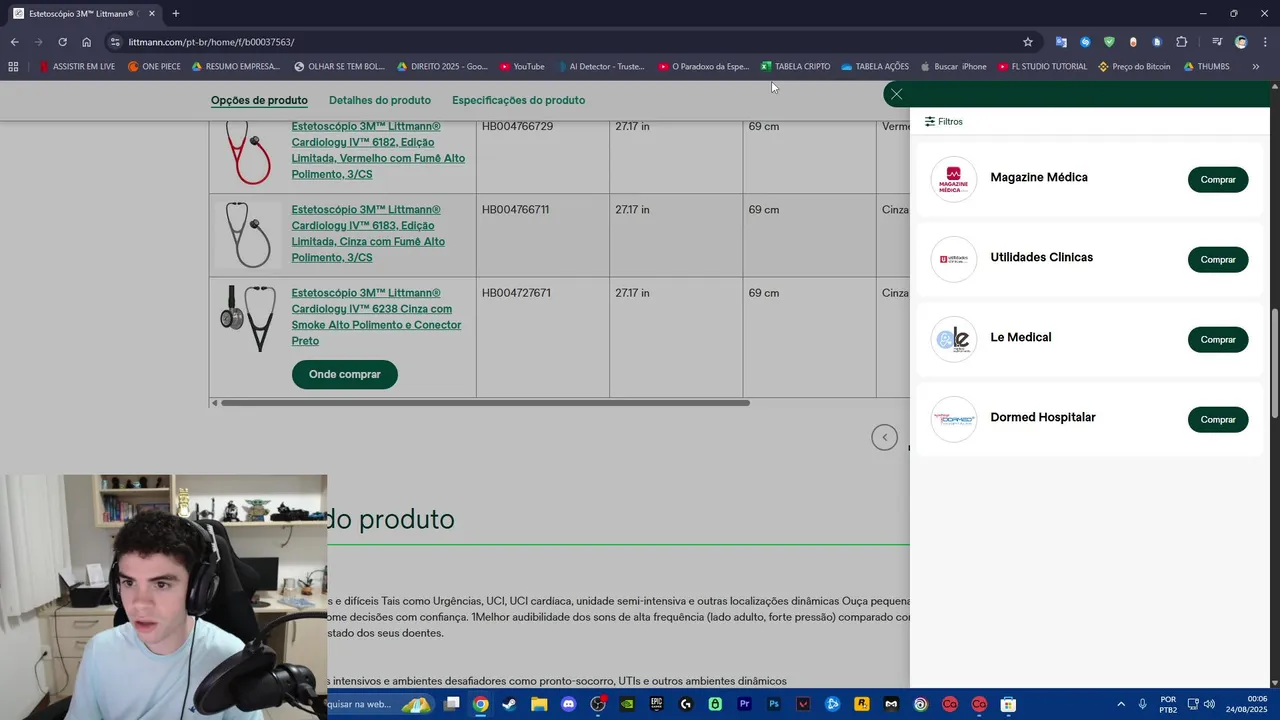
Task: Show hidden system tray icons
Action: 1120,704
